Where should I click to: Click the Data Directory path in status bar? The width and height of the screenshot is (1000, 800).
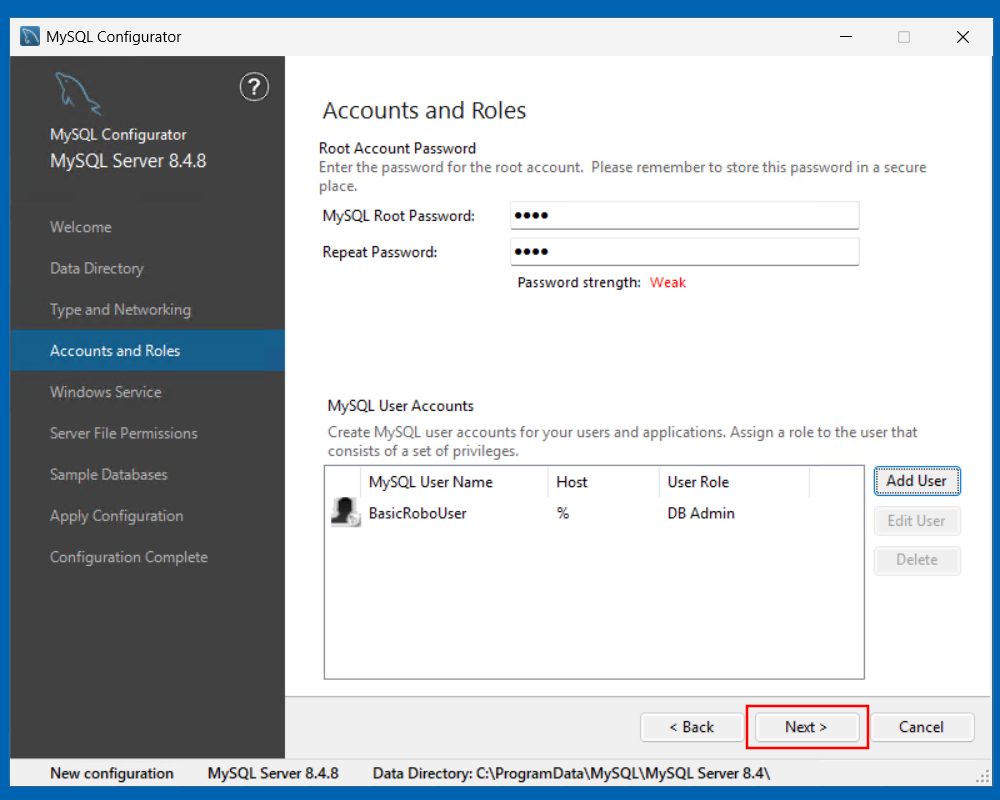click(571, 773)
